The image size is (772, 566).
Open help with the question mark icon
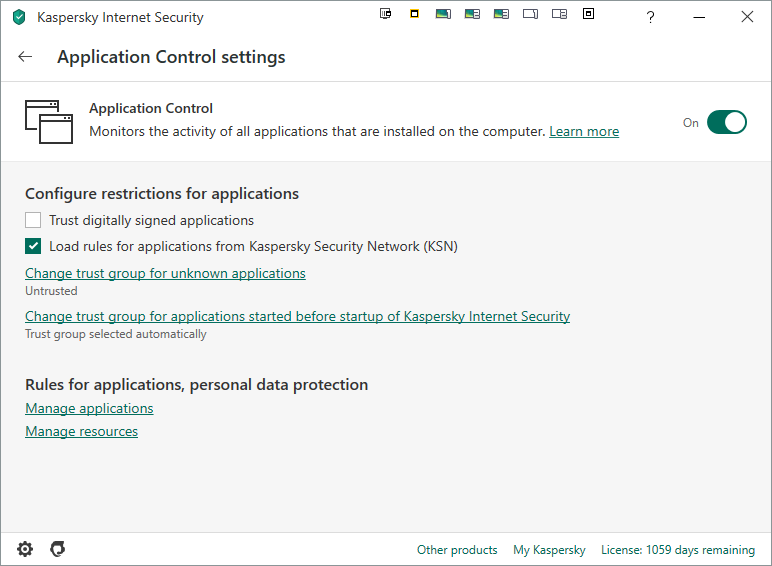coord(650,17)
